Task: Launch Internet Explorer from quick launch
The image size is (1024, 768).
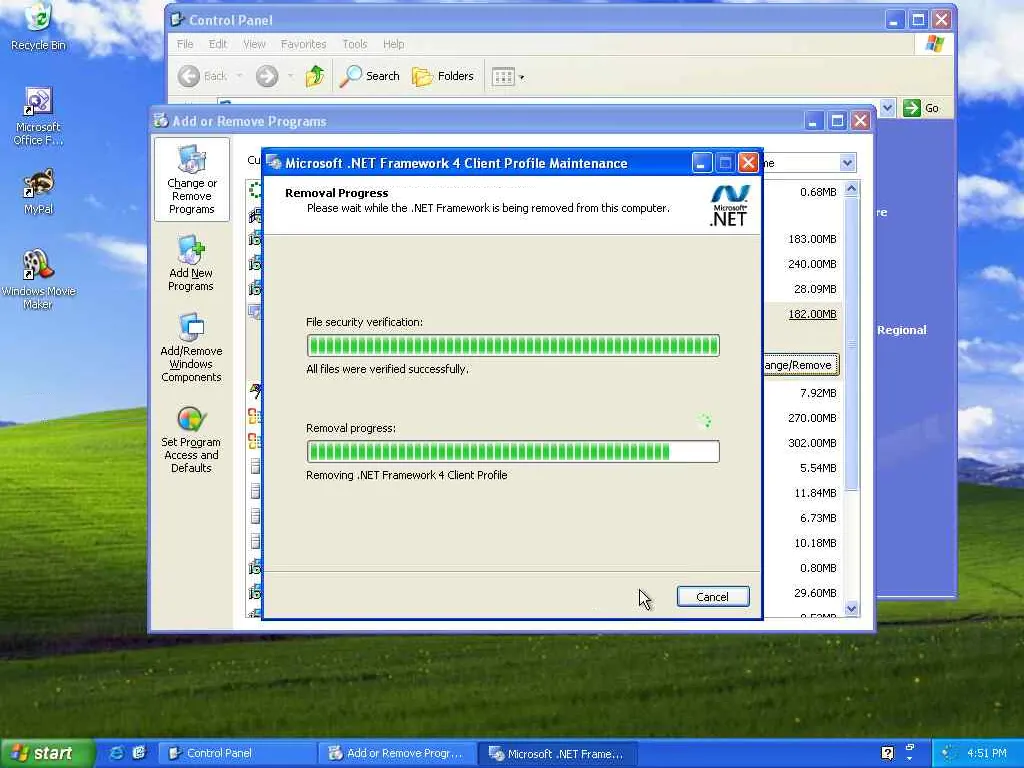Action: click(116, 753)
